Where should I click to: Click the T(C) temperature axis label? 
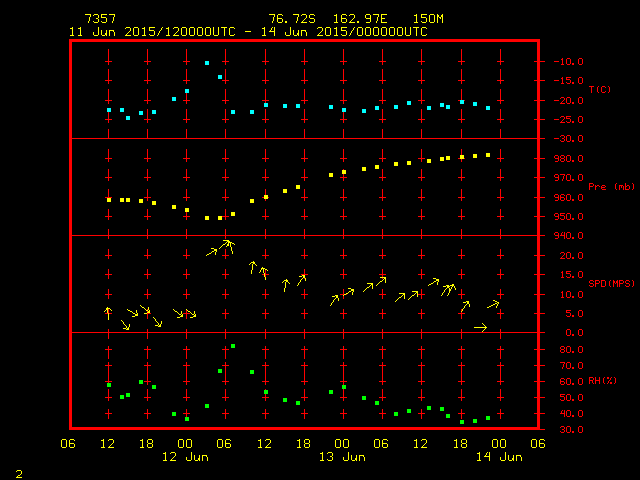(x=599, y=90)
